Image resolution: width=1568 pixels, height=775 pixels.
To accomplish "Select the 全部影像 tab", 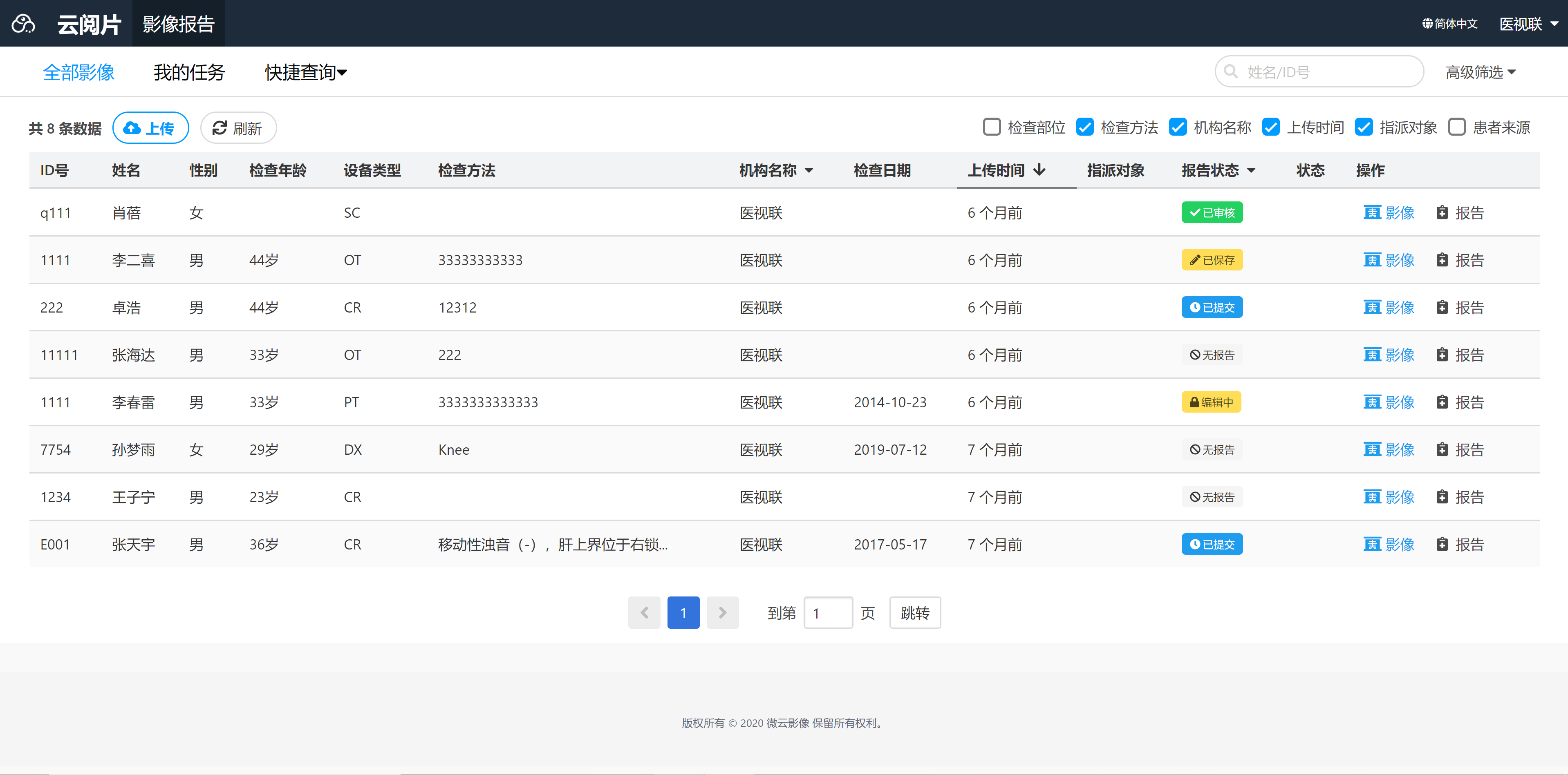I will (78, 72).
